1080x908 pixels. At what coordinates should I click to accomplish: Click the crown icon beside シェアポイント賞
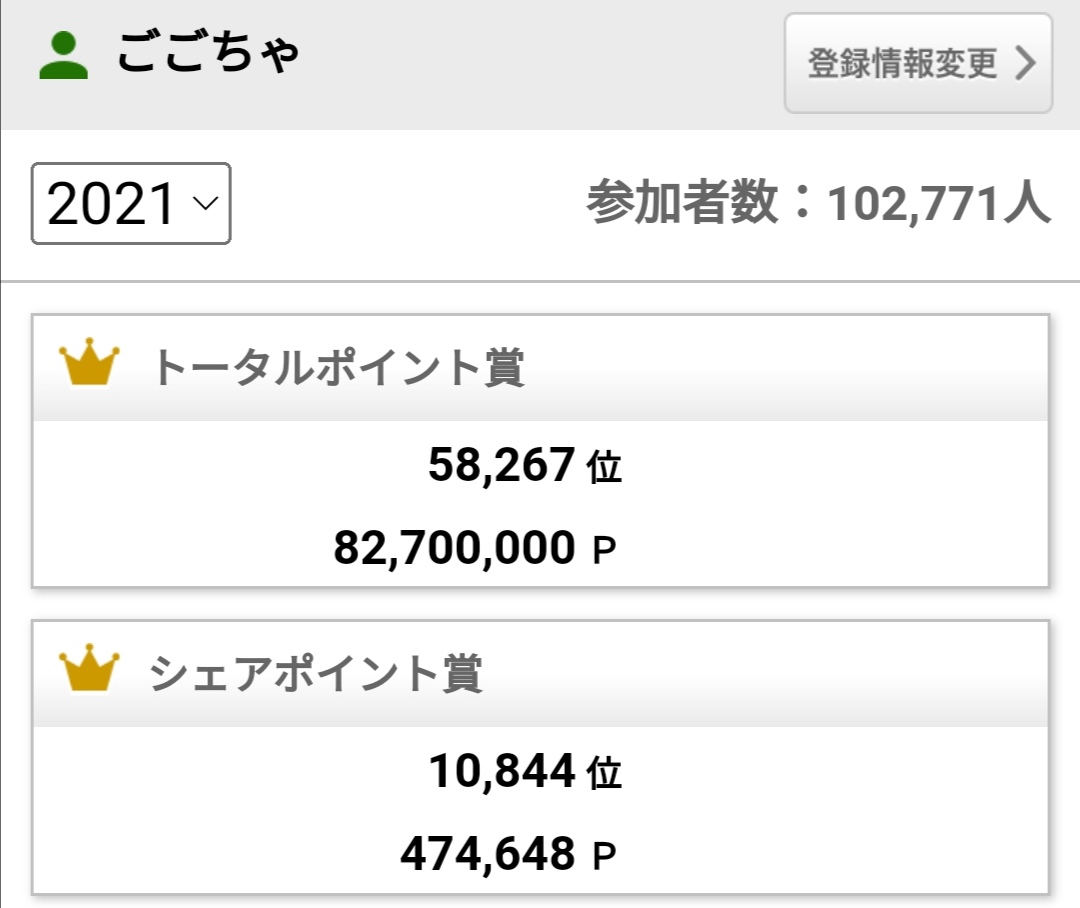pyautogui.click(x=89, y=668)
